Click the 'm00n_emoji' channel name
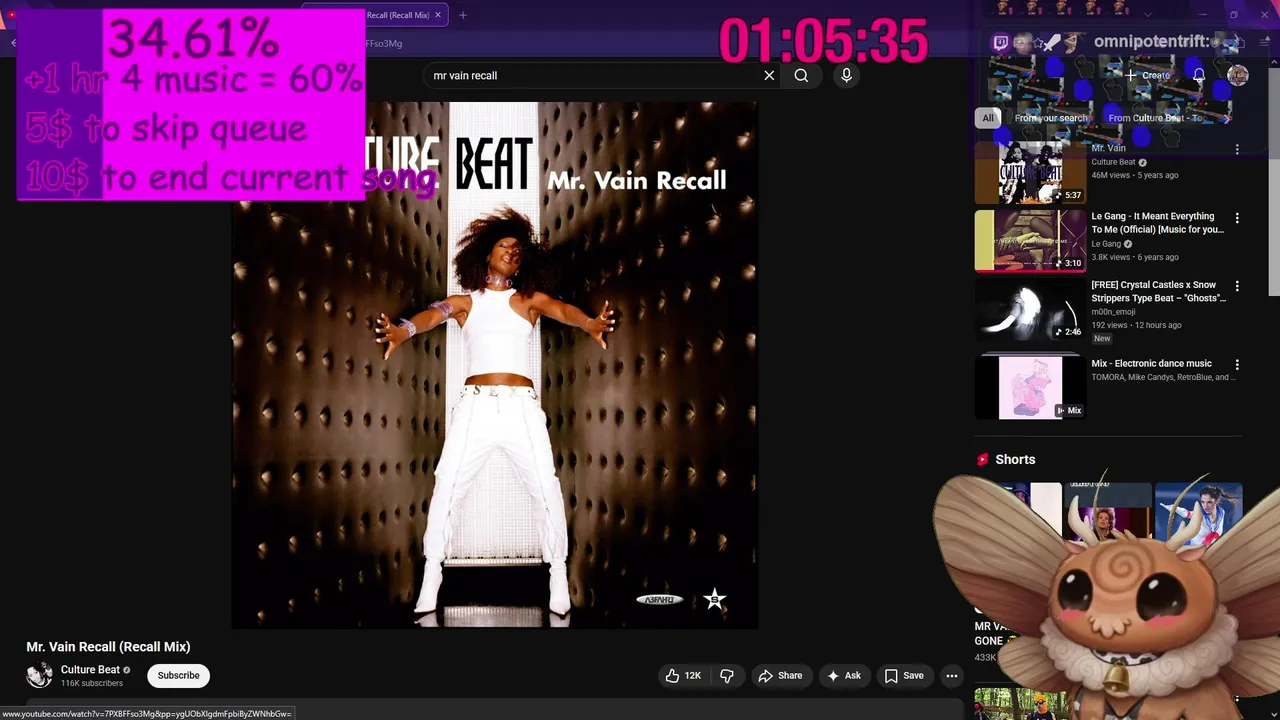This screenshot has height=720, width=1280. (x=1113, y=312)
